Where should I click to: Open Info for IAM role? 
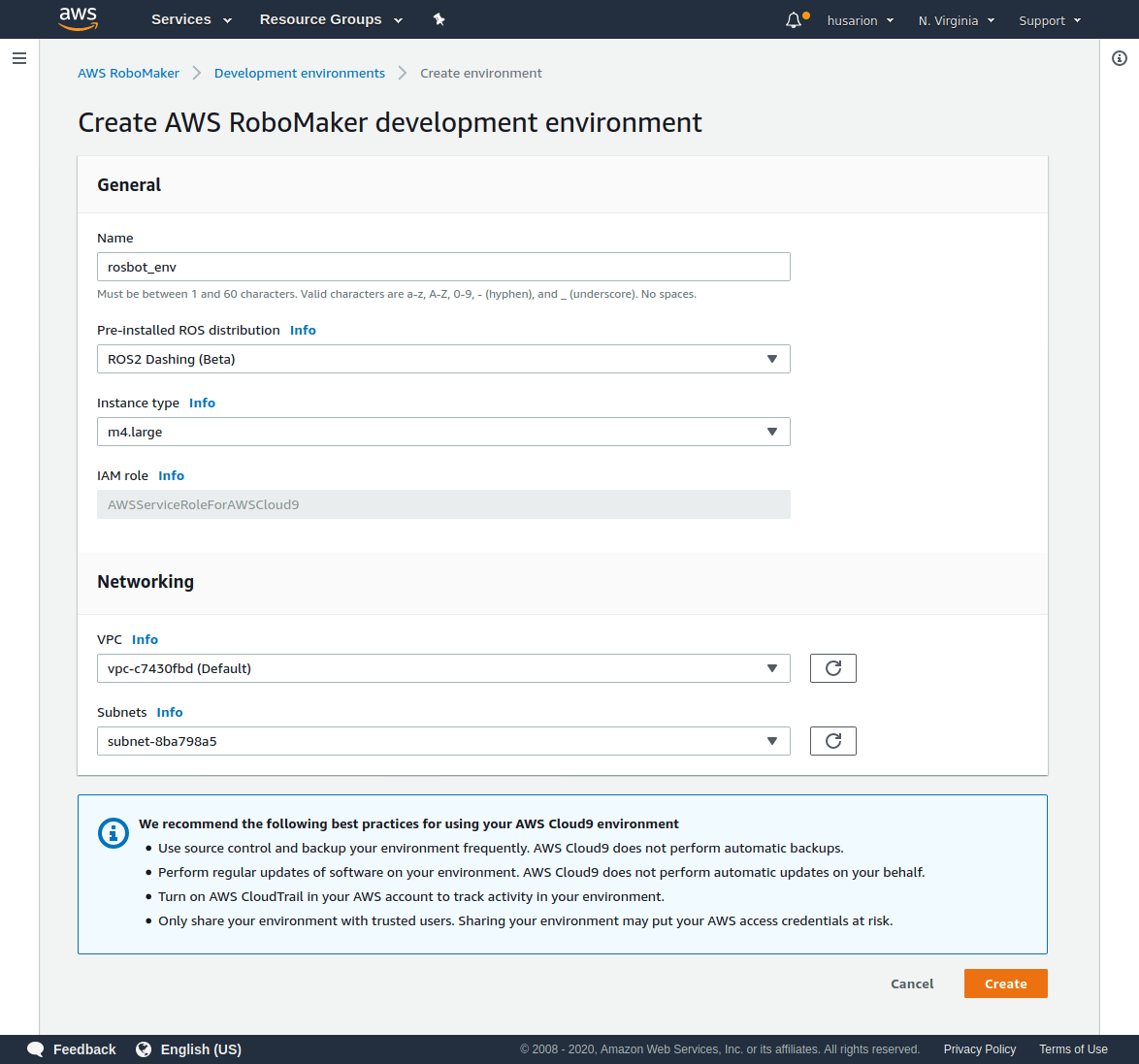click(x=172, y=475)
